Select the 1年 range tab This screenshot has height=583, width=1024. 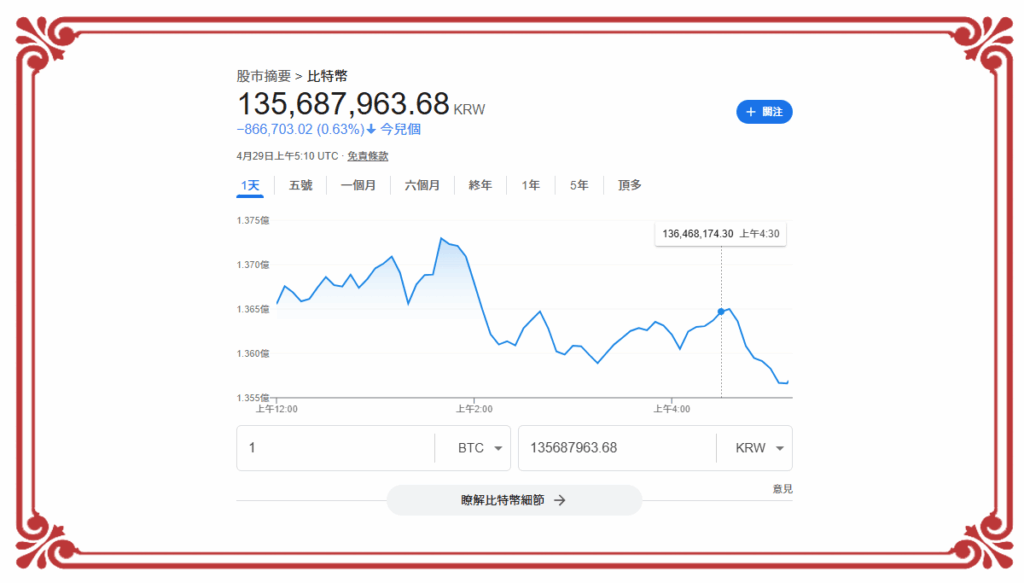coord(530,185)
